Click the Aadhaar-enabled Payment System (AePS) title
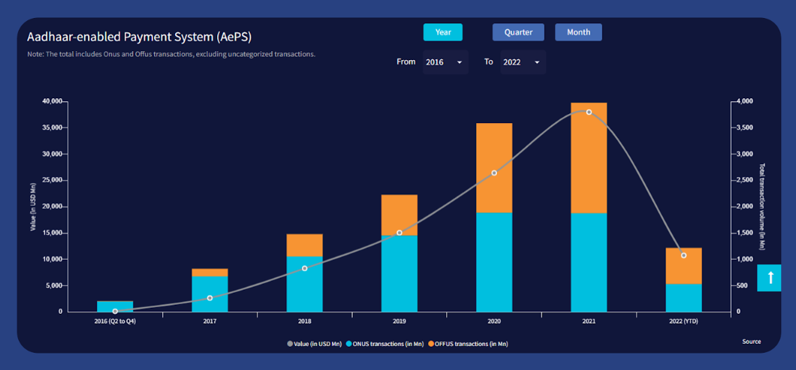The height and width of the screenshot is (370, 796). (140, 38)
